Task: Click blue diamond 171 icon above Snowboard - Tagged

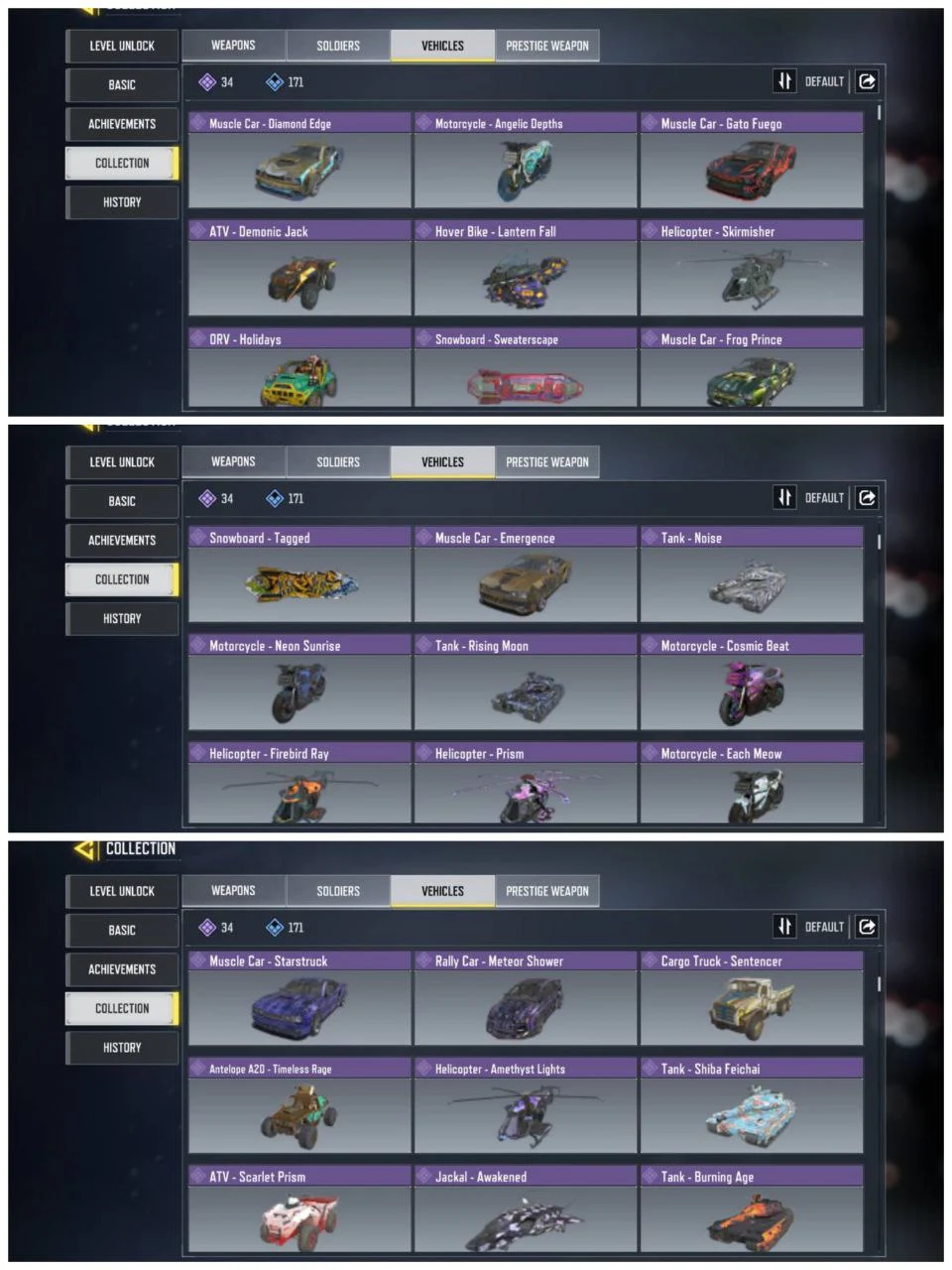Action: click(x=275, y=499)
